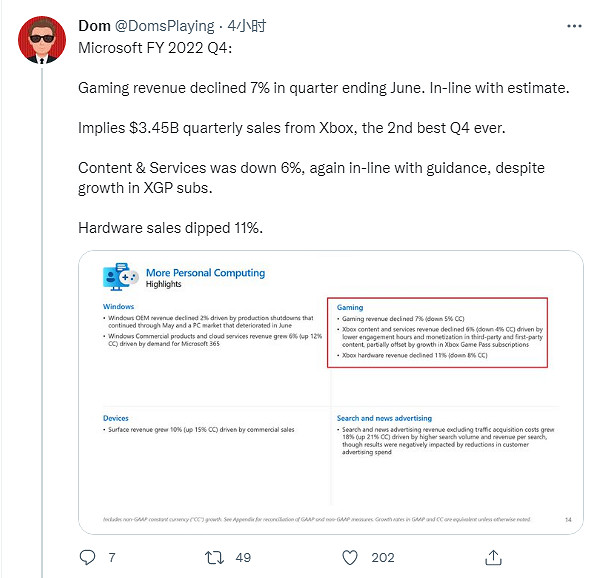This screenshot has width=600, height=578.
Task: Click the More Personal Computing slide title
Action: point(205,272)
